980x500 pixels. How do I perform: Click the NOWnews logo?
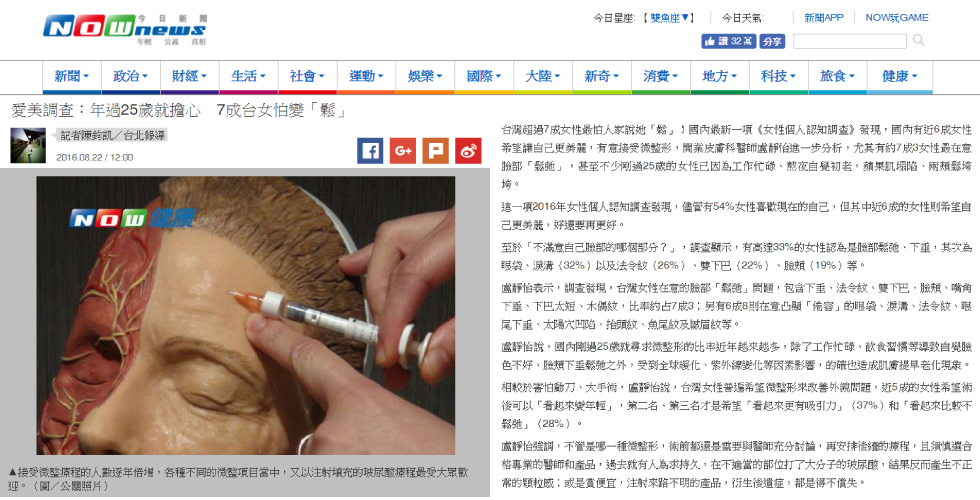125,29
